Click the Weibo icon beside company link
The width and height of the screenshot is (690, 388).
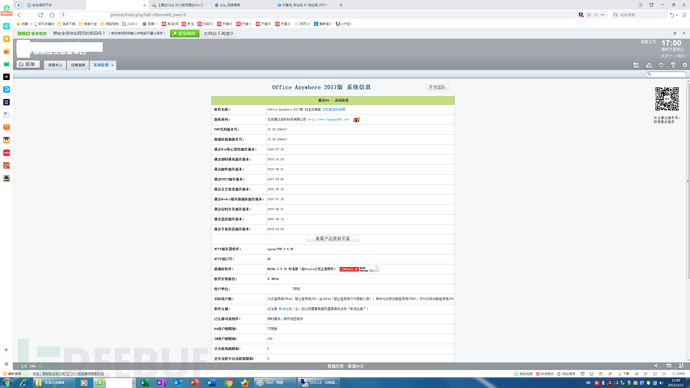[356, 120]
